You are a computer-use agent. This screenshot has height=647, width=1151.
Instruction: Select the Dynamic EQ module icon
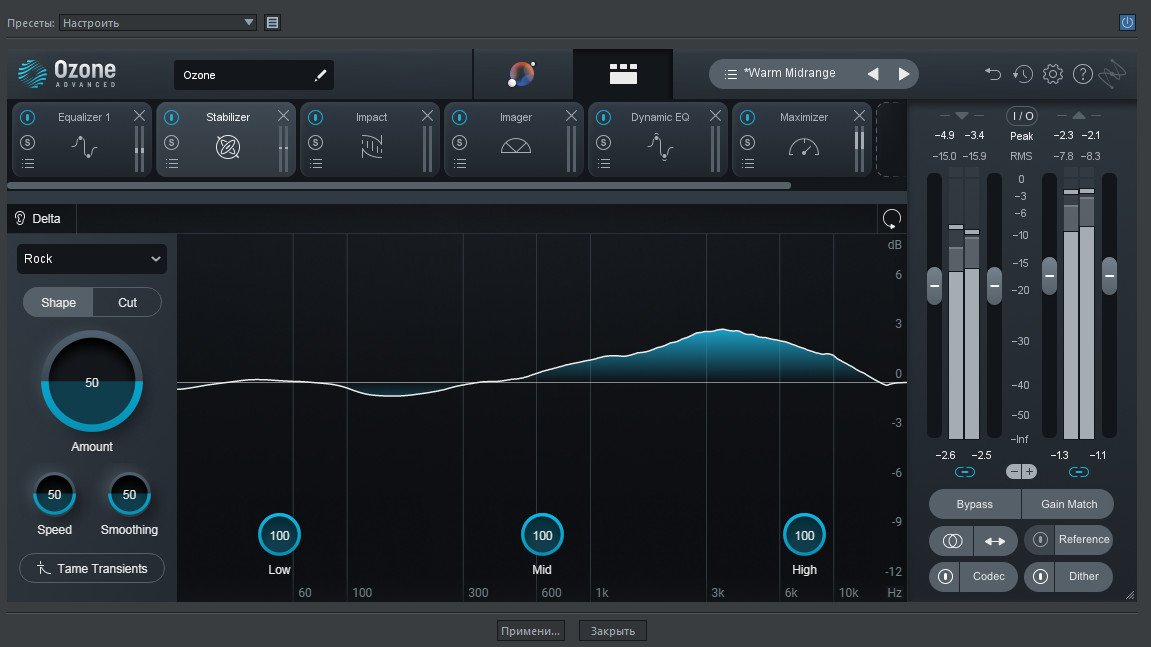tap(660, 148)
